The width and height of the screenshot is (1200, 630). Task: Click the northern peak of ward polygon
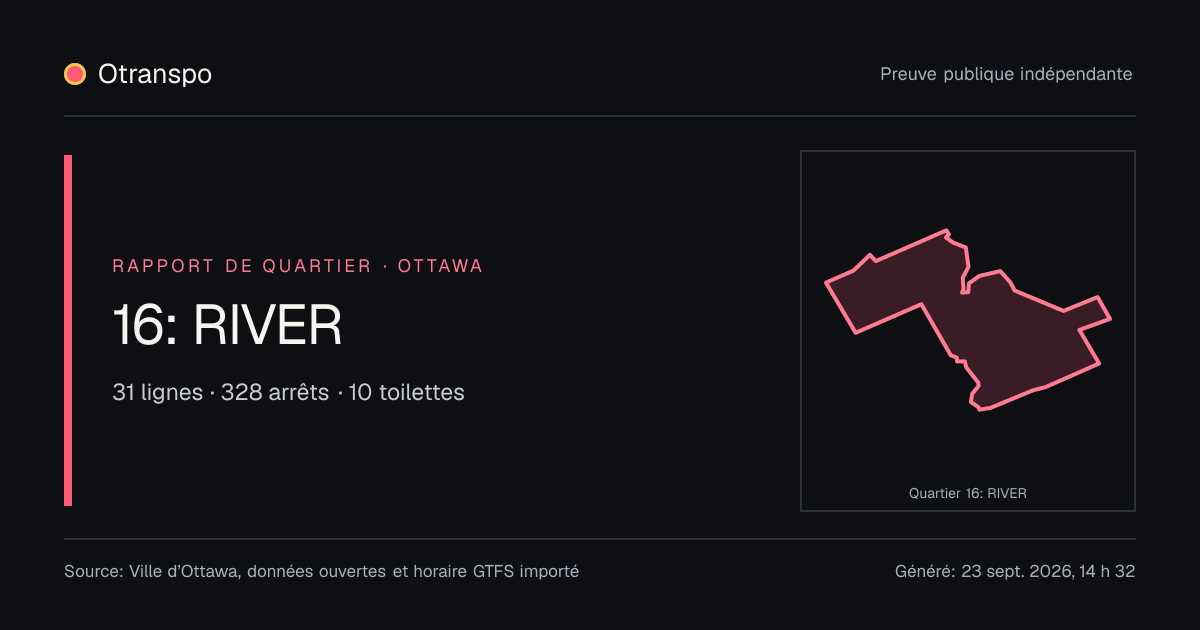point(946,232)
